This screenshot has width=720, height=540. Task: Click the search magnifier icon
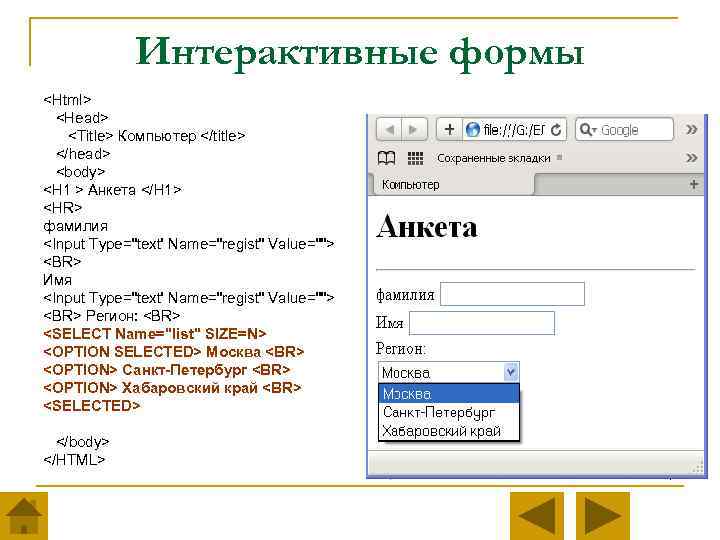point(587,130)
